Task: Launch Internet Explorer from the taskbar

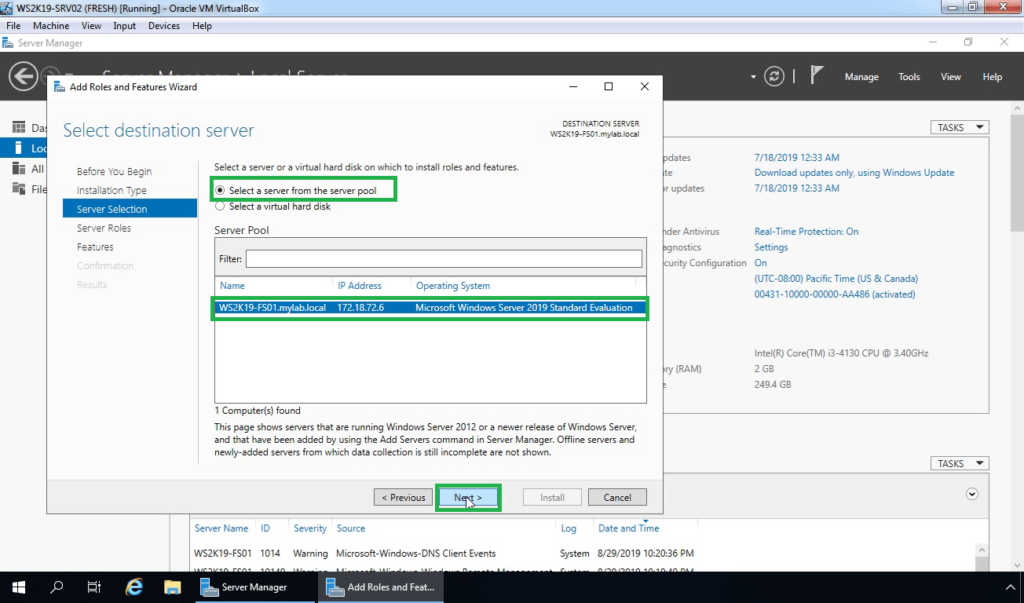Action: click(134, 587)
